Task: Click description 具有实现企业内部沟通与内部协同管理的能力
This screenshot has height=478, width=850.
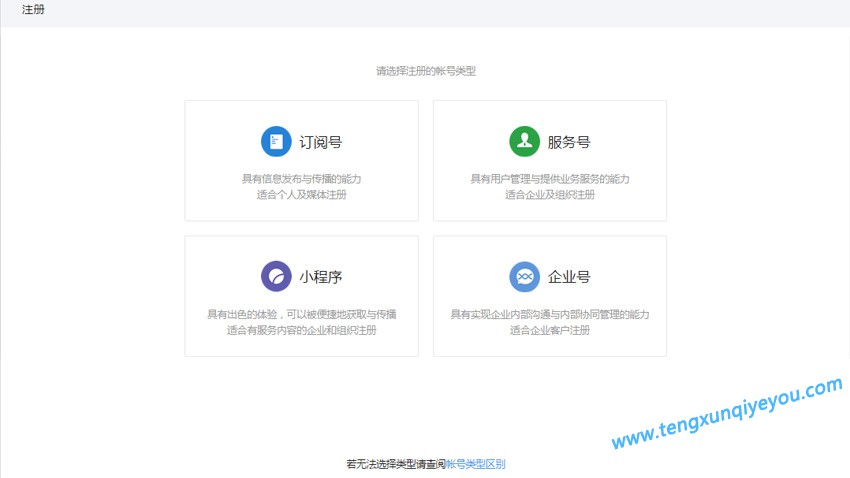Action: point(550,314)
